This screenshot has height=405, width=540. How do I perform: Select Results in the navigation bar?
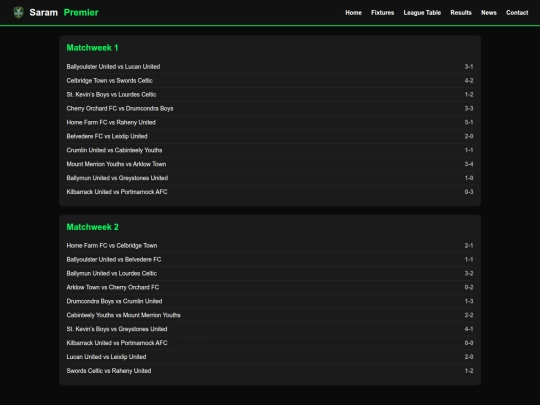(461, 13)
